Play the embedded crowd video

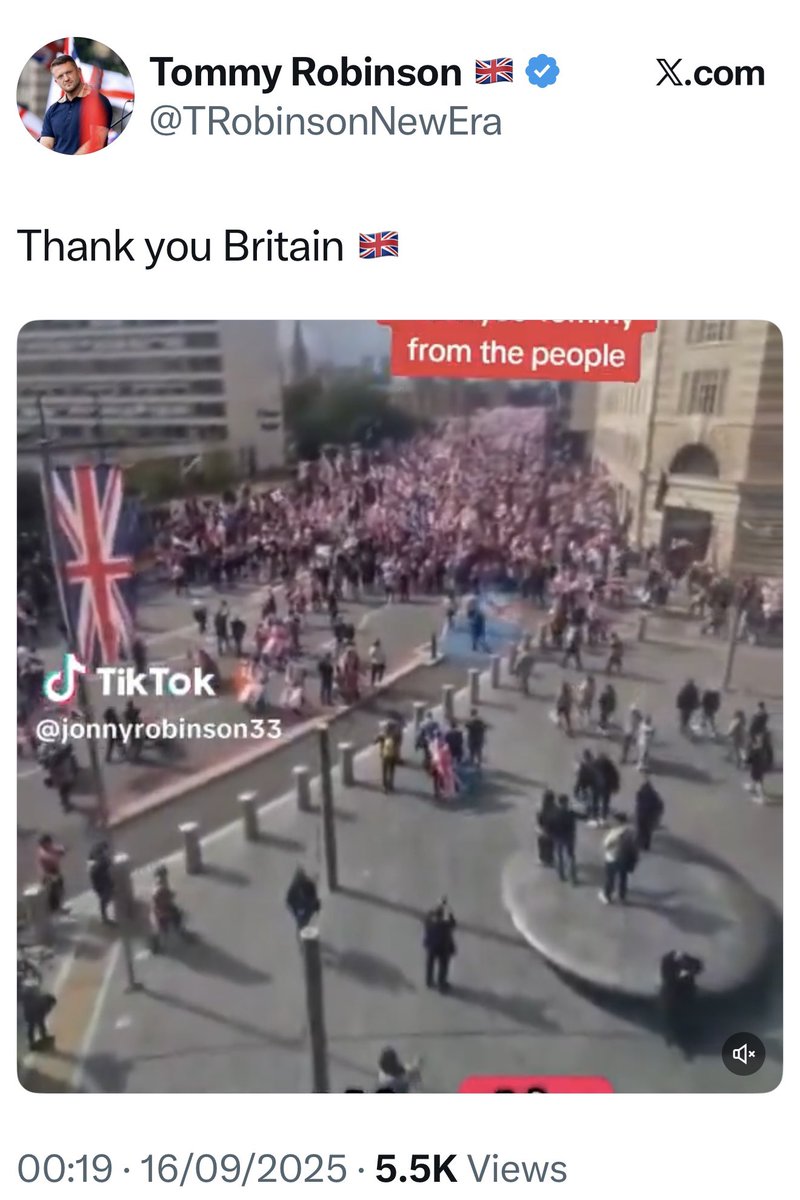[400, 706]
